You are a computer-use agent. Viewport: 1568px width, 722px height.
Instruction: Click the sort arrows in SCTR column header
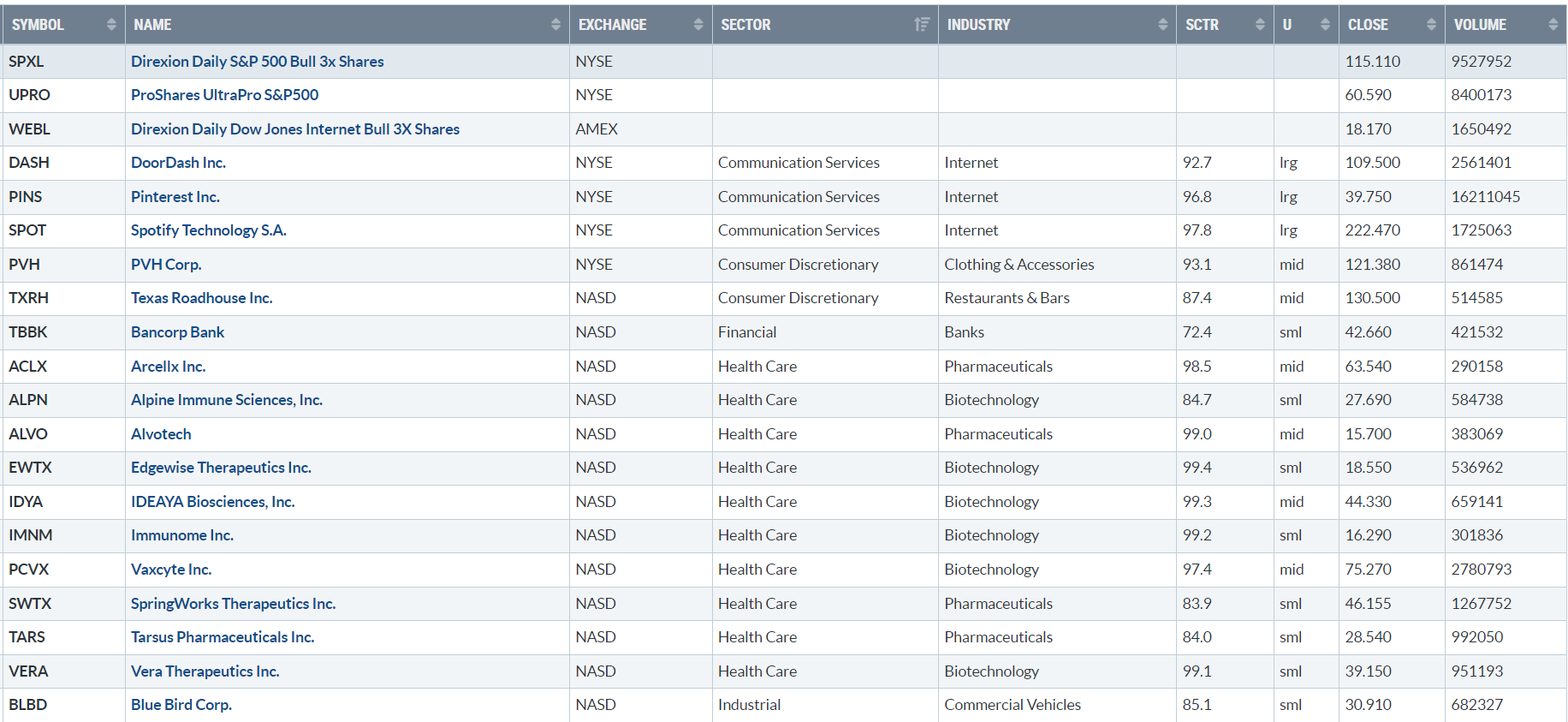[1260, 25]
